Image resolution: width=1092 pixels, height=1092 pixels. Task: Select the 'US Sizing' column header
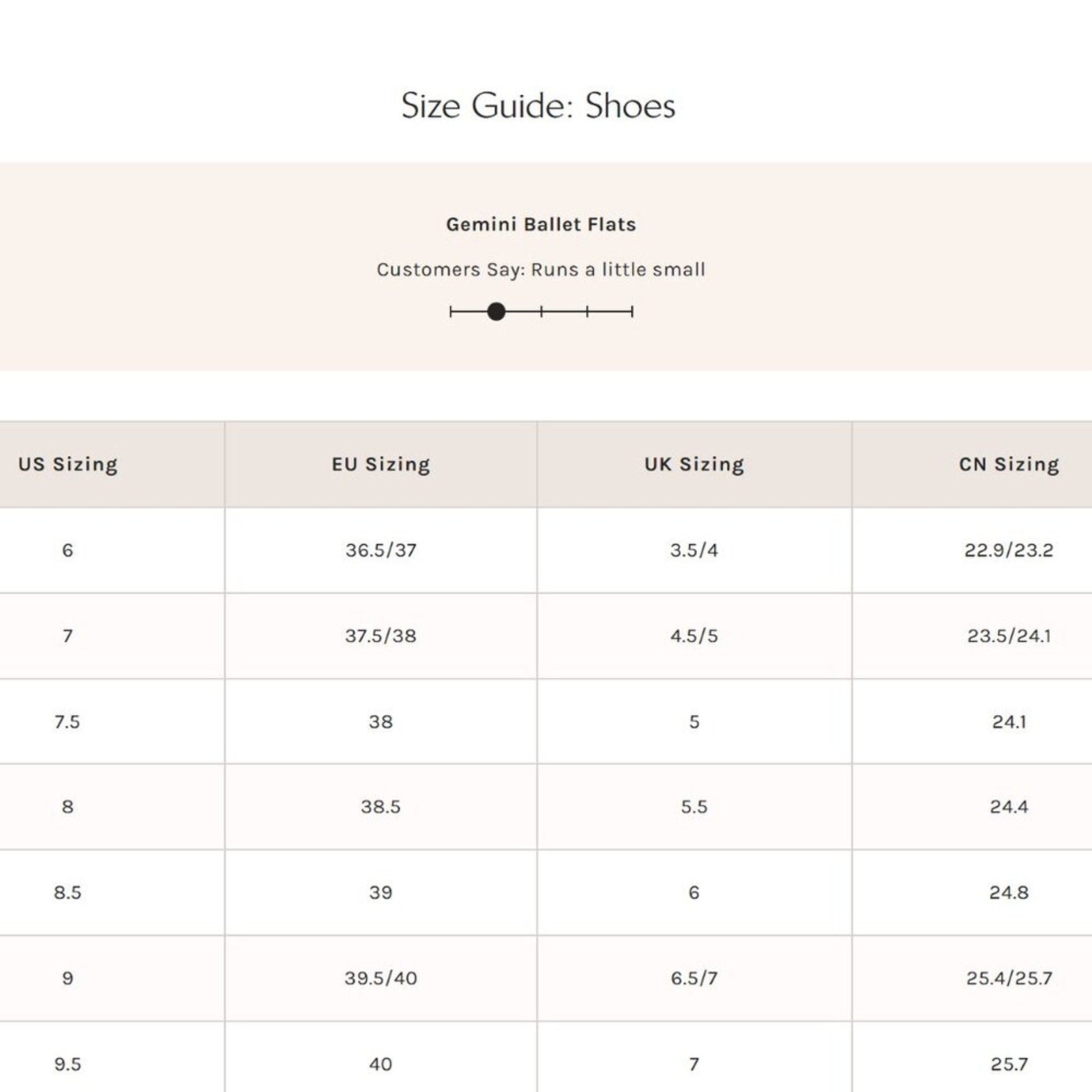(x=68, y=464)
